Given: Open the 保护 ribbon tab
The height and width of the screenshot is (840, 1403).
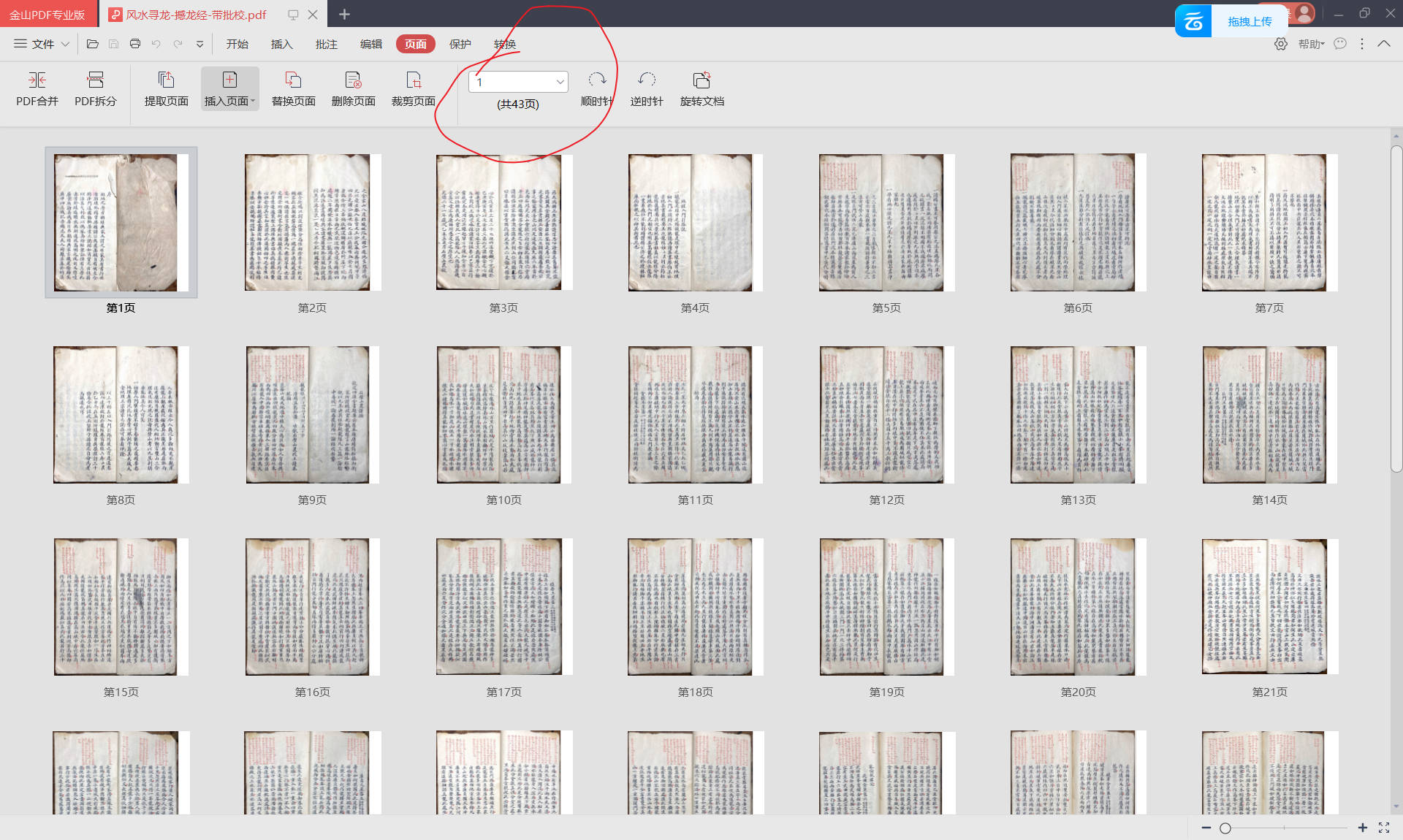Looking at the screenshot, I should click(x=460, y=44).
